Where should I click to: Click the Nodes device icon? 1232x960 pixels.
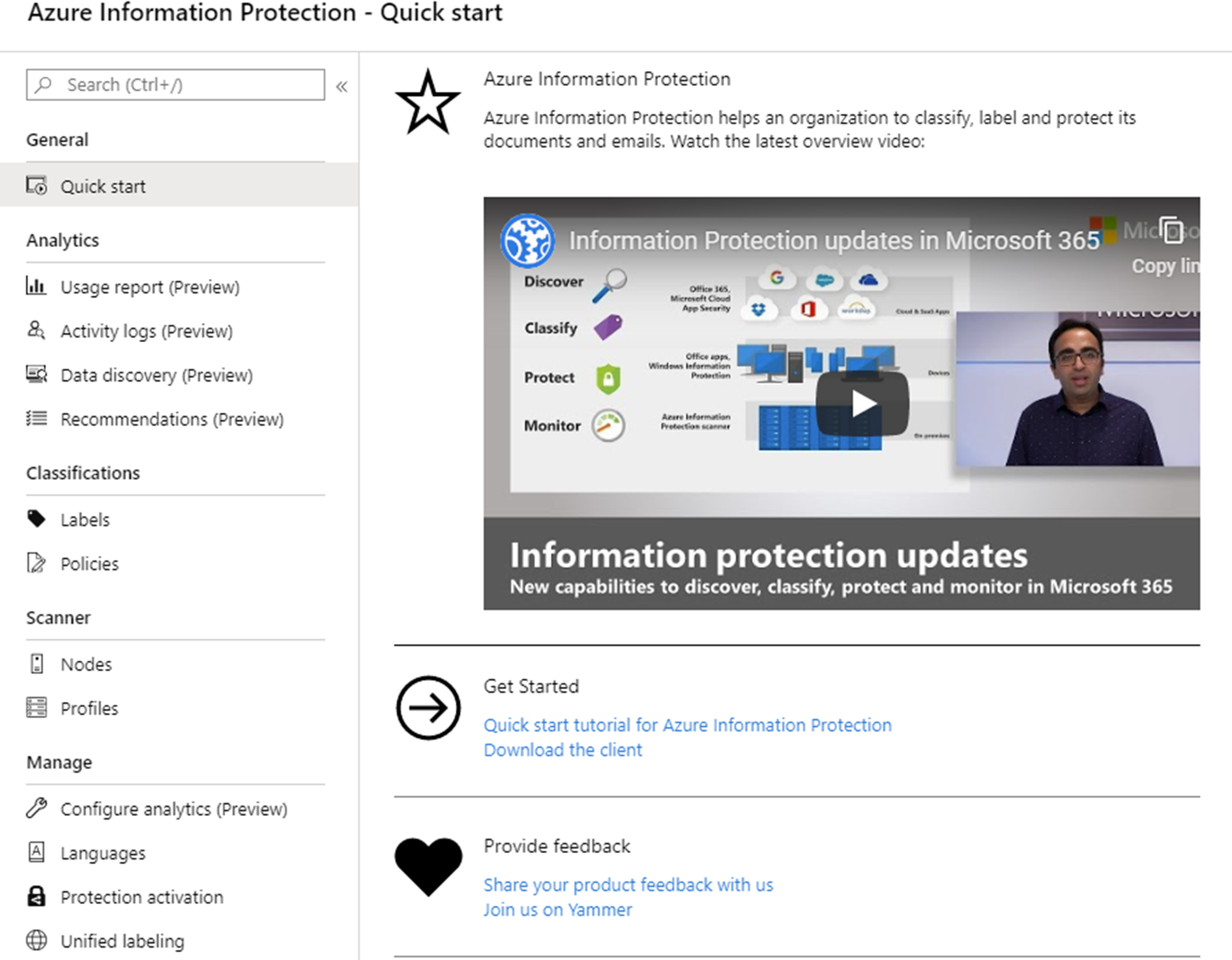click(37, 663)
